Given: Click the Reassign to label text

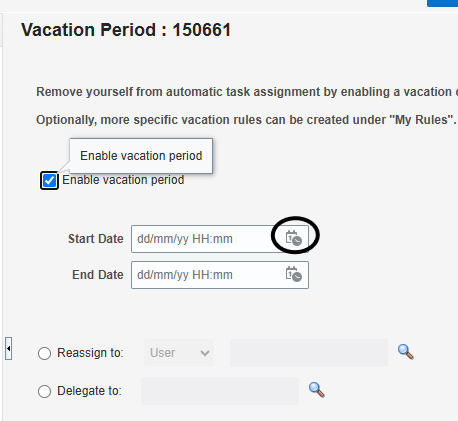Looking at the screenshot, I should pos(90,353).
